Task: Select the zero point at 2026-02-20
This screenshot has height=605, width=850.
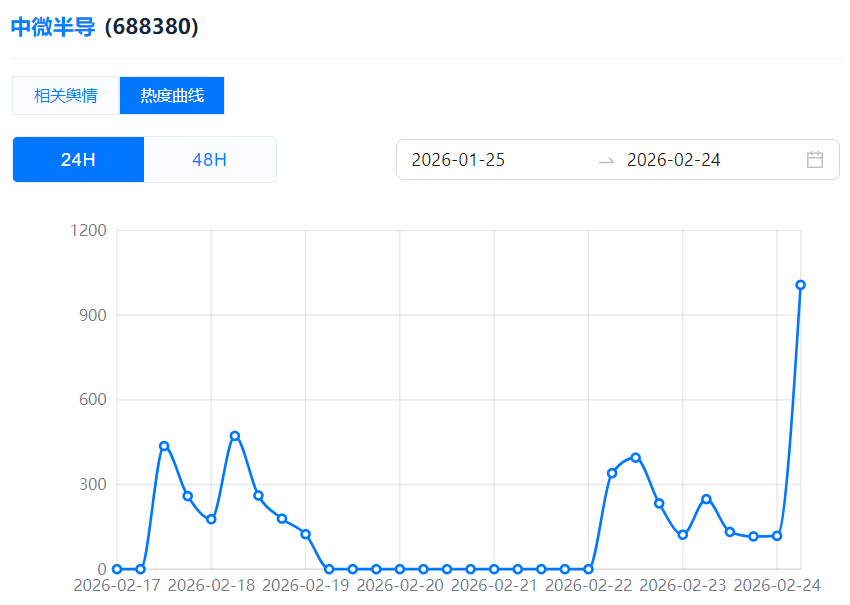Action: click(x=400, y=569)
